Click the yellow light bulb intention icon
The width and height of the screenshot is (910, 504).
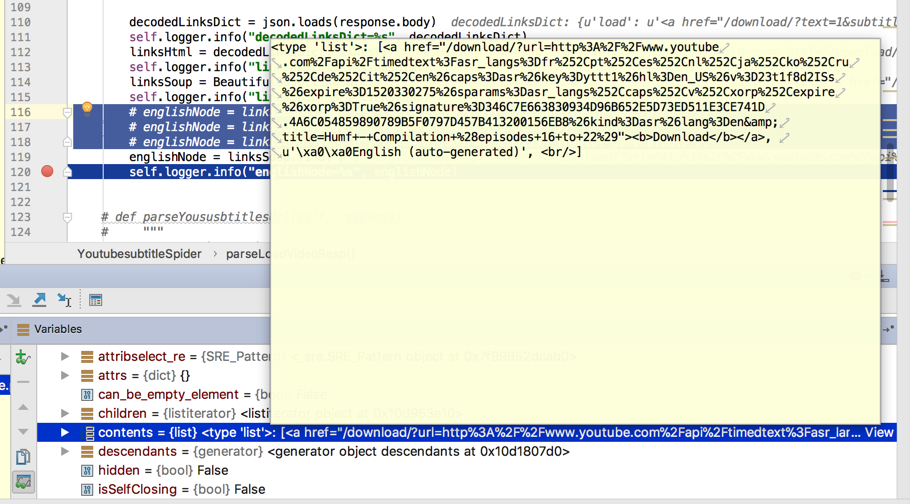(x=87, y=108)
